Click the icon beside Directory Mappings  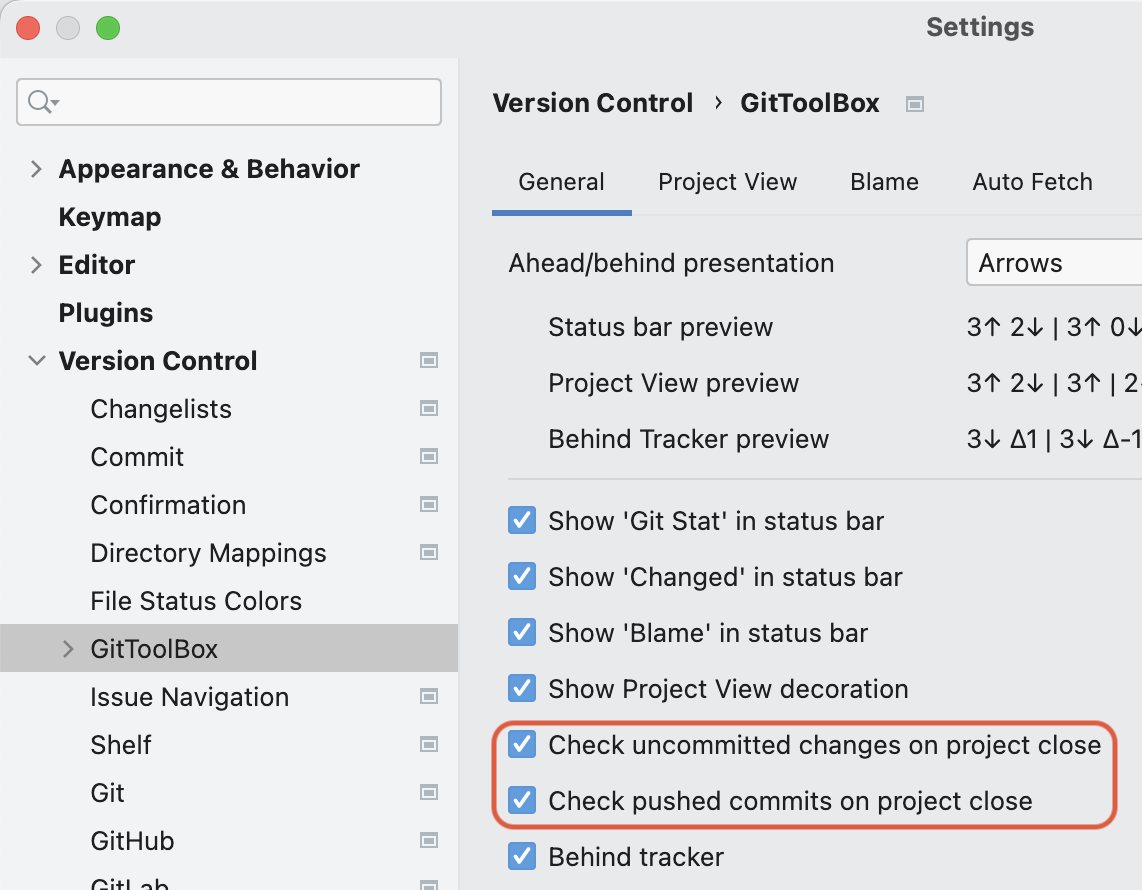point(429,552)
